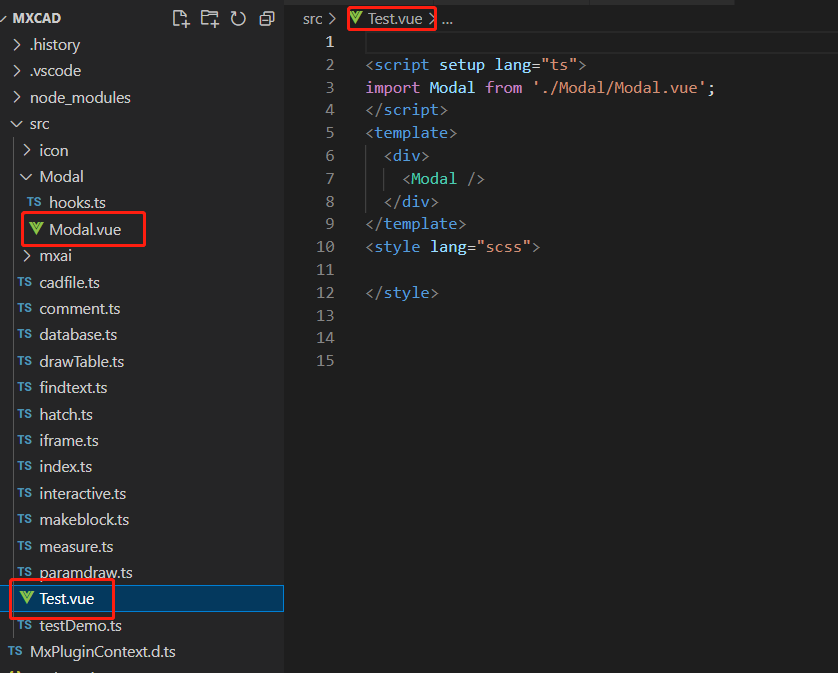Click Test.vue in the breadcrumb path

[x=395, y=19]
